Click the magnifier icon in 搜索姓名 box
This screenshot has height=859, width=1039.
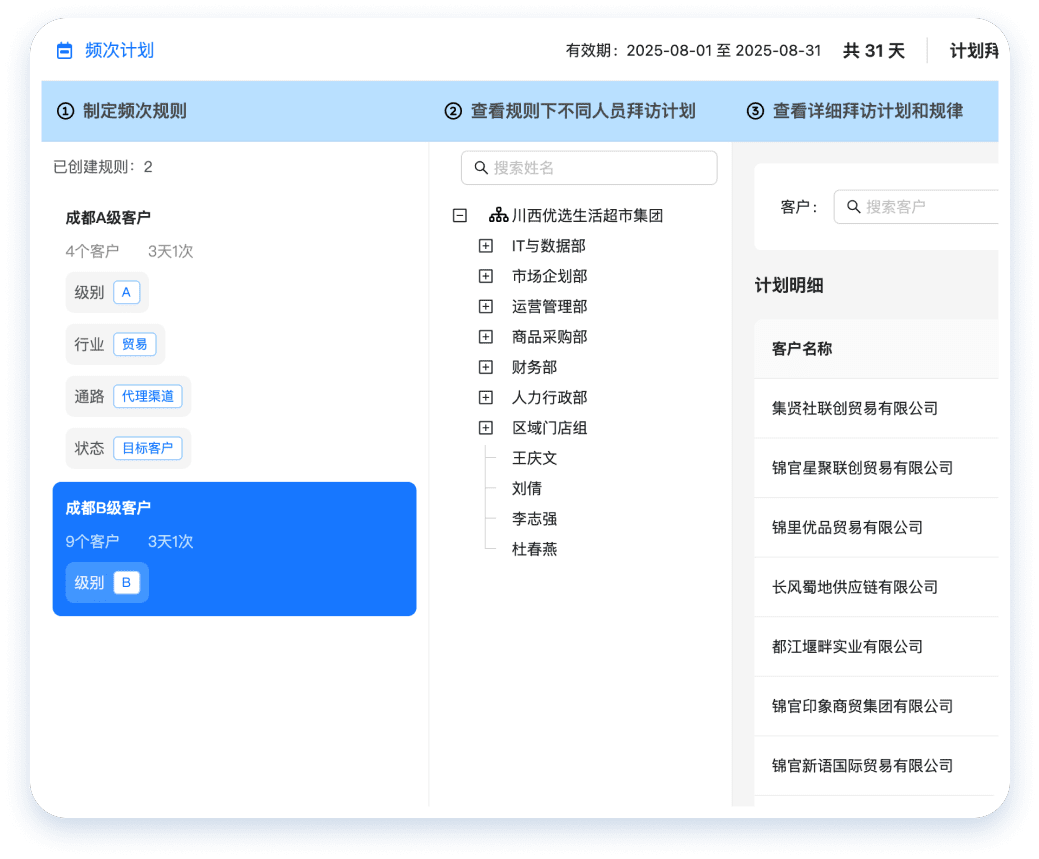[x=481, y=167]
